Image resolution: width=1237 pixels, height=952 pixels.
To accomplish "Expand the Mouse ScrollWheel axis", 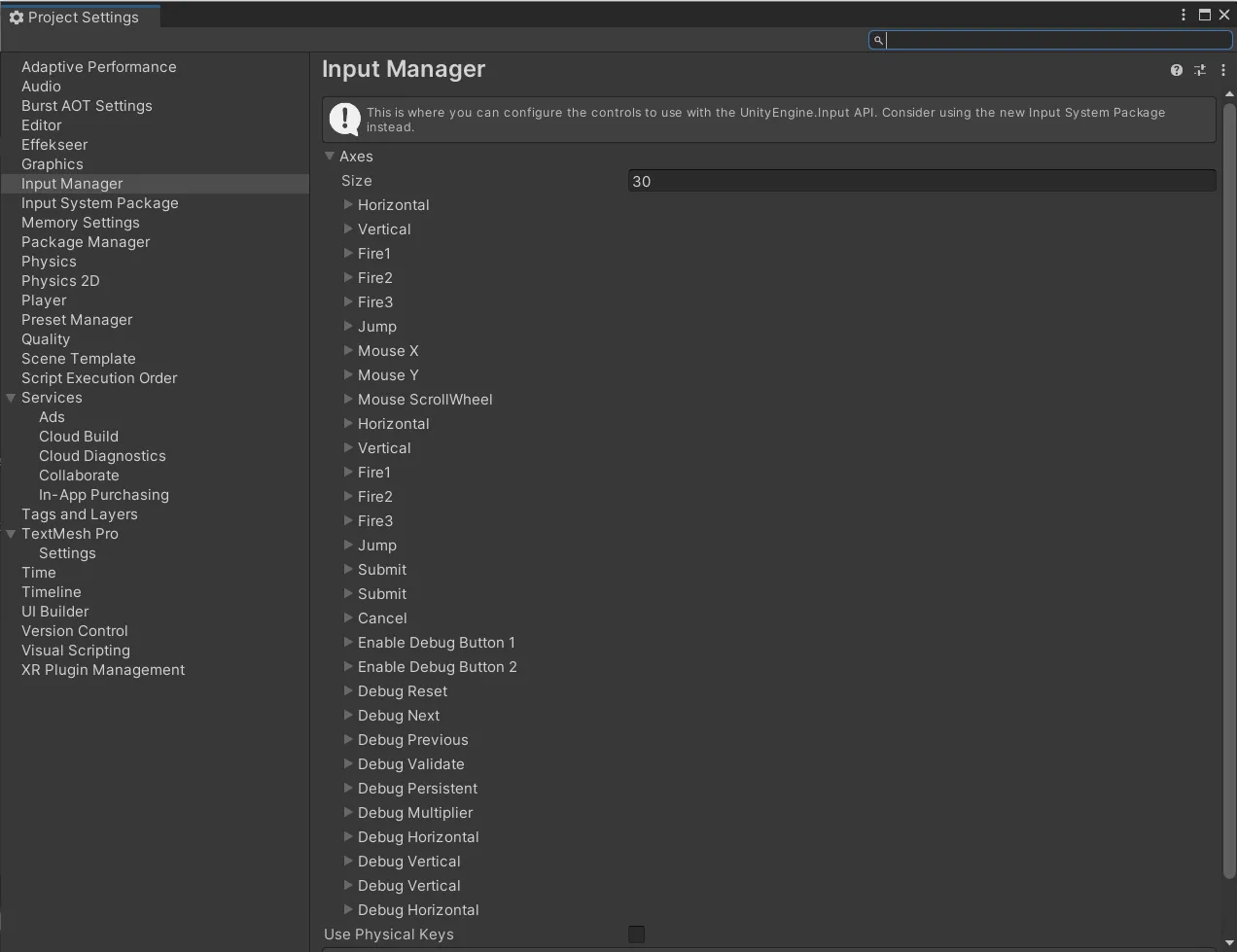I will [348, 399].
